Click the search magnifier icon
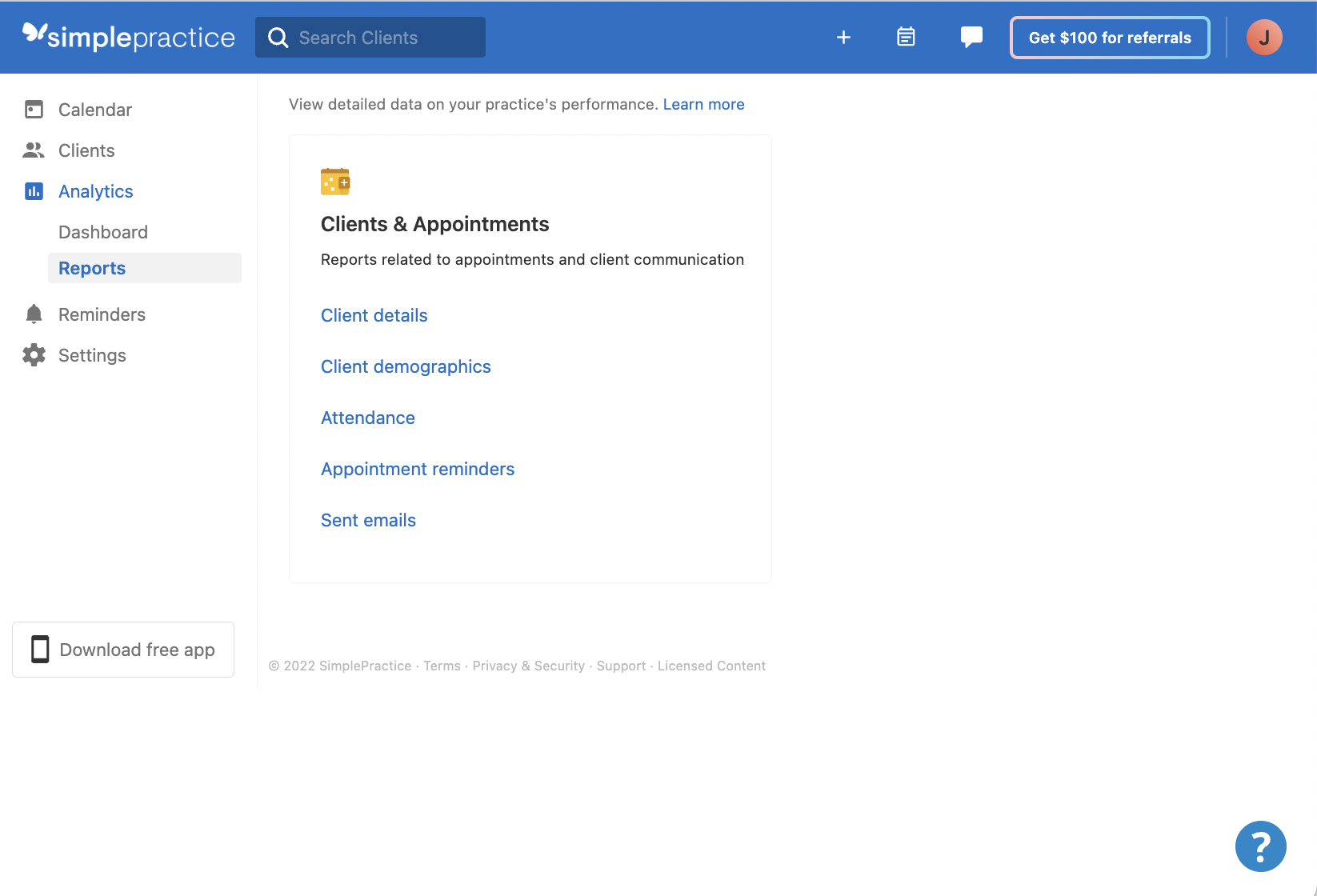Viewport: 1317px width, 896px height. tap(278, 37)
